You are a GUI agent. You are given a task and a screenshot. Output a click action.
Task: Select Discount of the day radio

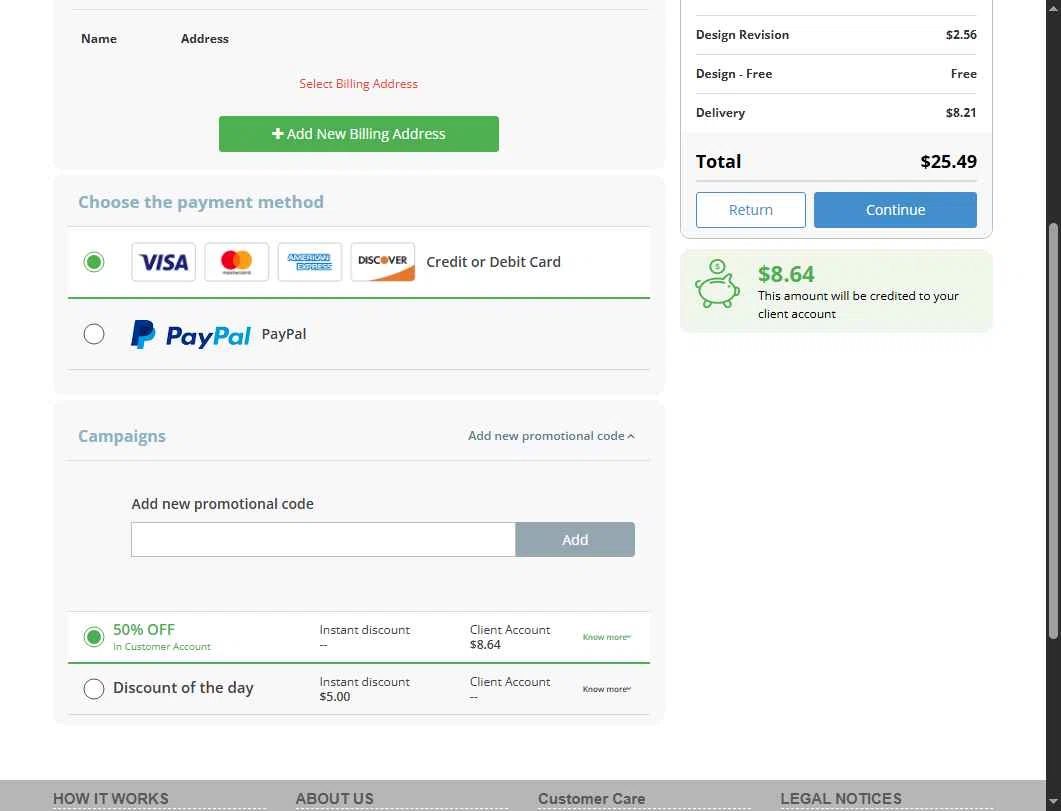click(94, 689)
